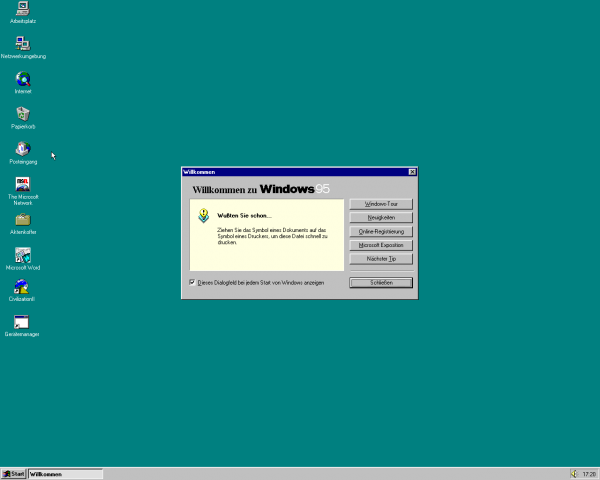Click the Schließen button

(x=381, y=282)
